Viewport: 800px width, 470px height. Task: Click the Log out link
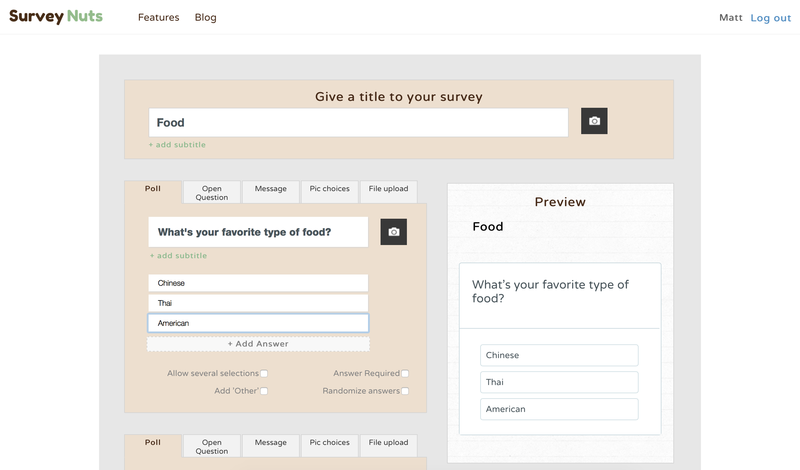pyautogui.click(x=770, y=18)
